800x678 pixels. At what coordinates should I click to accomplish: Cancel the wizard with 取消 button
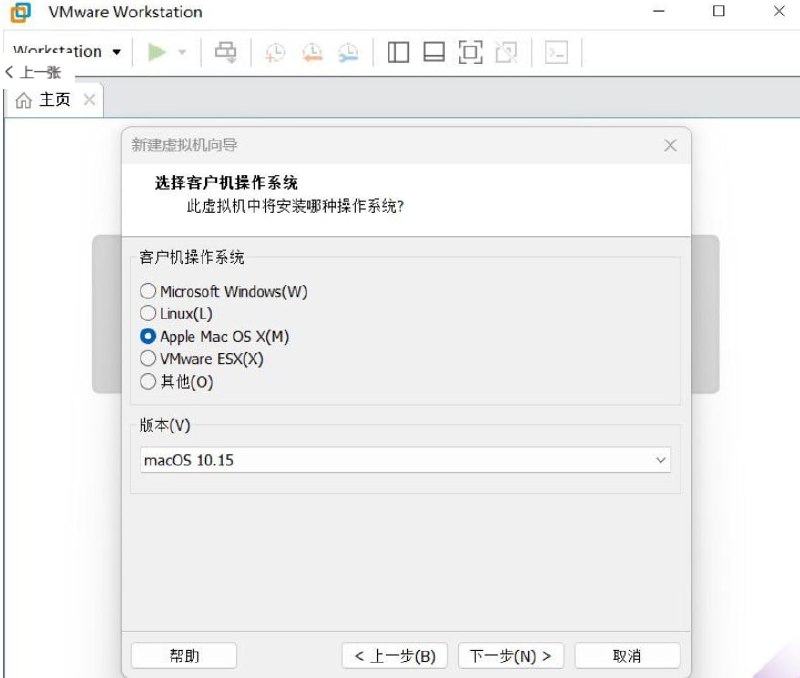pos(627,656)
